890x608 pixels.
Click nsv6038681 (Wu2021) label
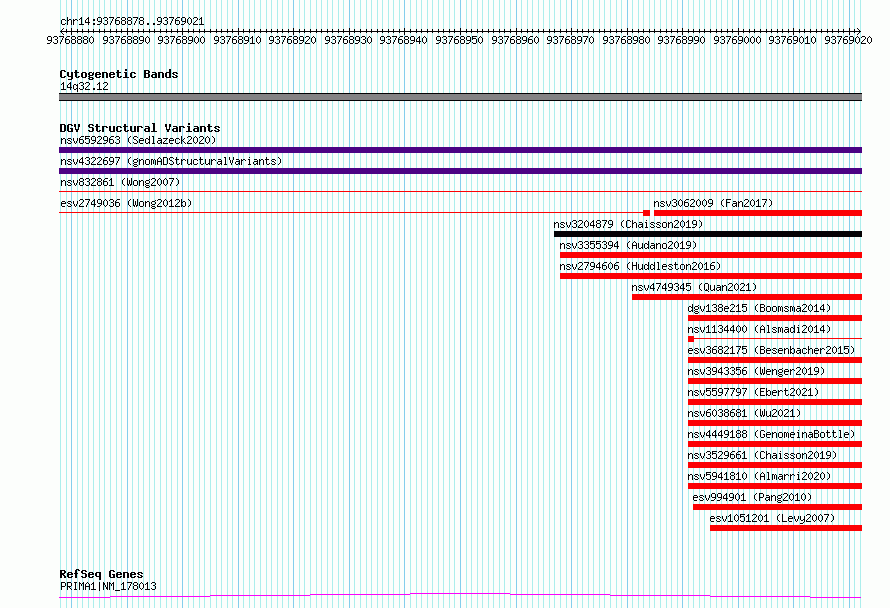click(x=744, y=413)
